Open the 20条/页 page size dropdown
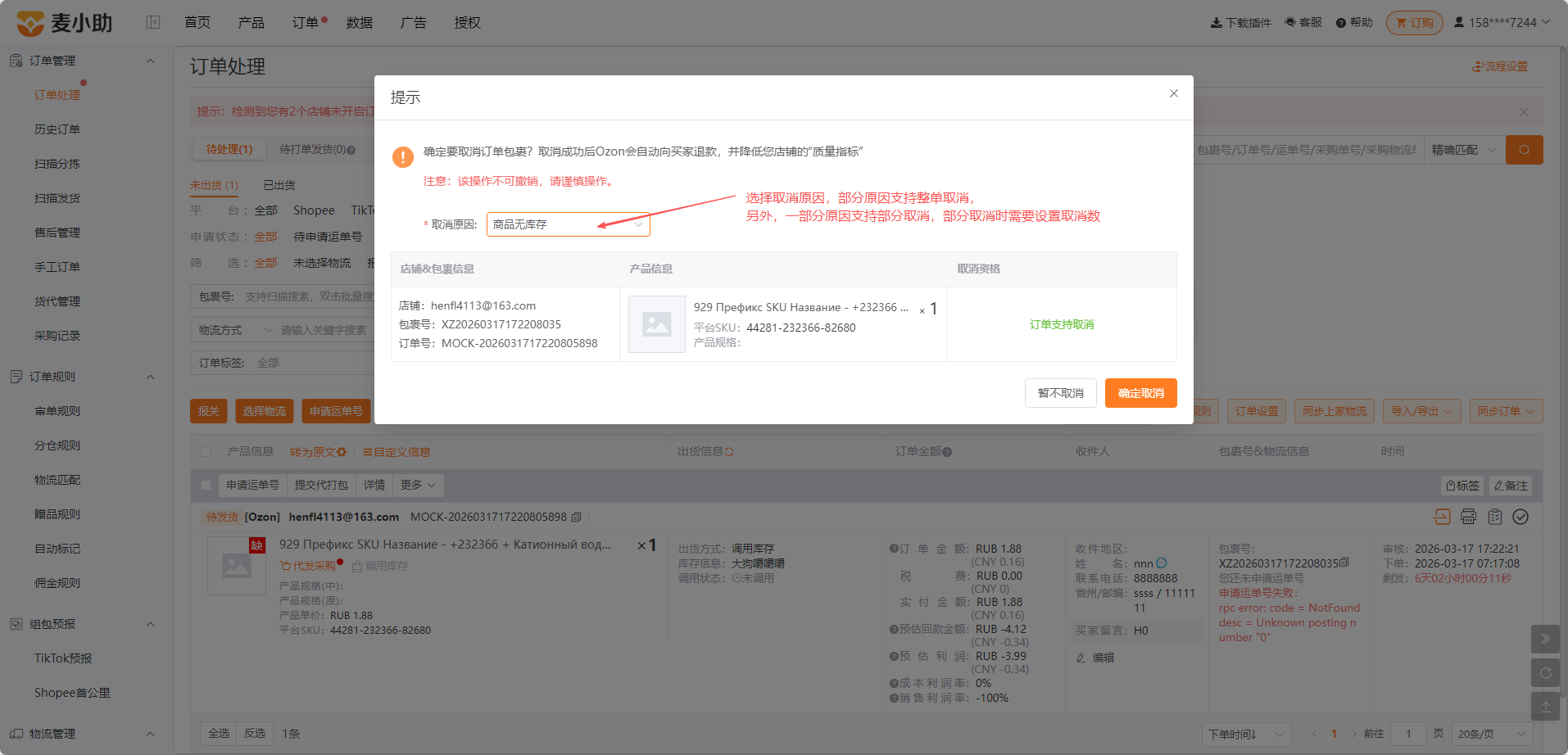1568x755 pixels. point(1493,734)
